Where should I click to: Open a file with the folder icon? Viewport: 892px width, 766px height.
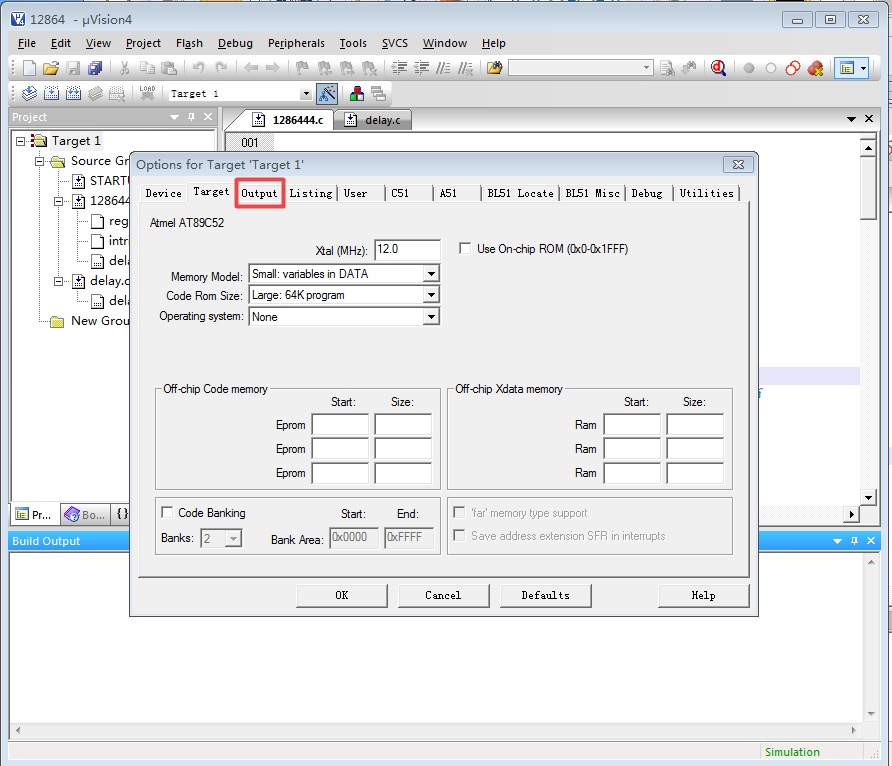(x=51, y=68)
